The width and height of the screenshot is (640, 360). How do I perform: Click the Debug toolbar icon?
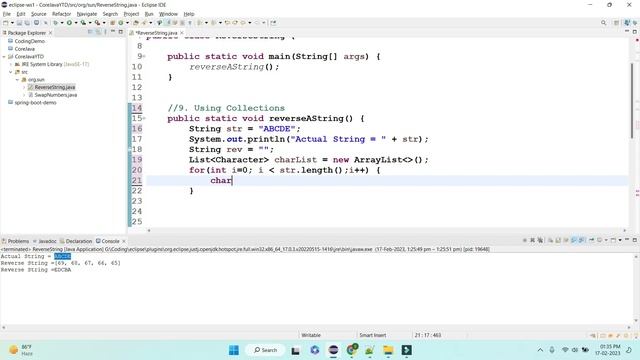(x=56, y=23)
